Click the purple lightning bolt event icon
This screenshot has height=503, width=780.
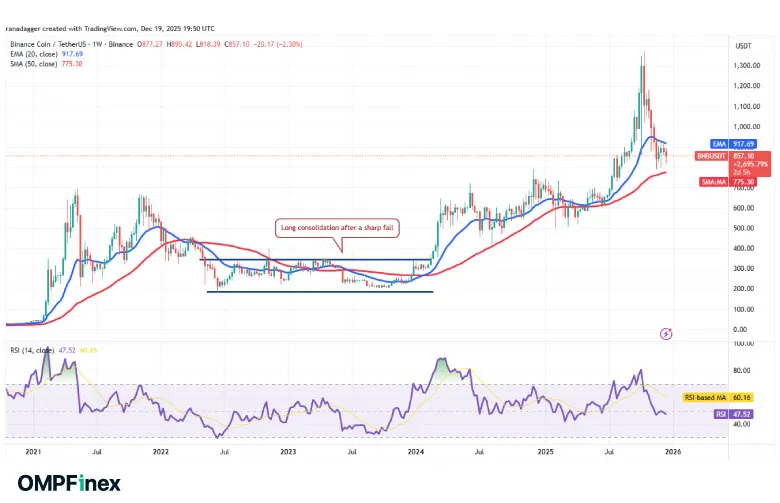pos(667,332)
